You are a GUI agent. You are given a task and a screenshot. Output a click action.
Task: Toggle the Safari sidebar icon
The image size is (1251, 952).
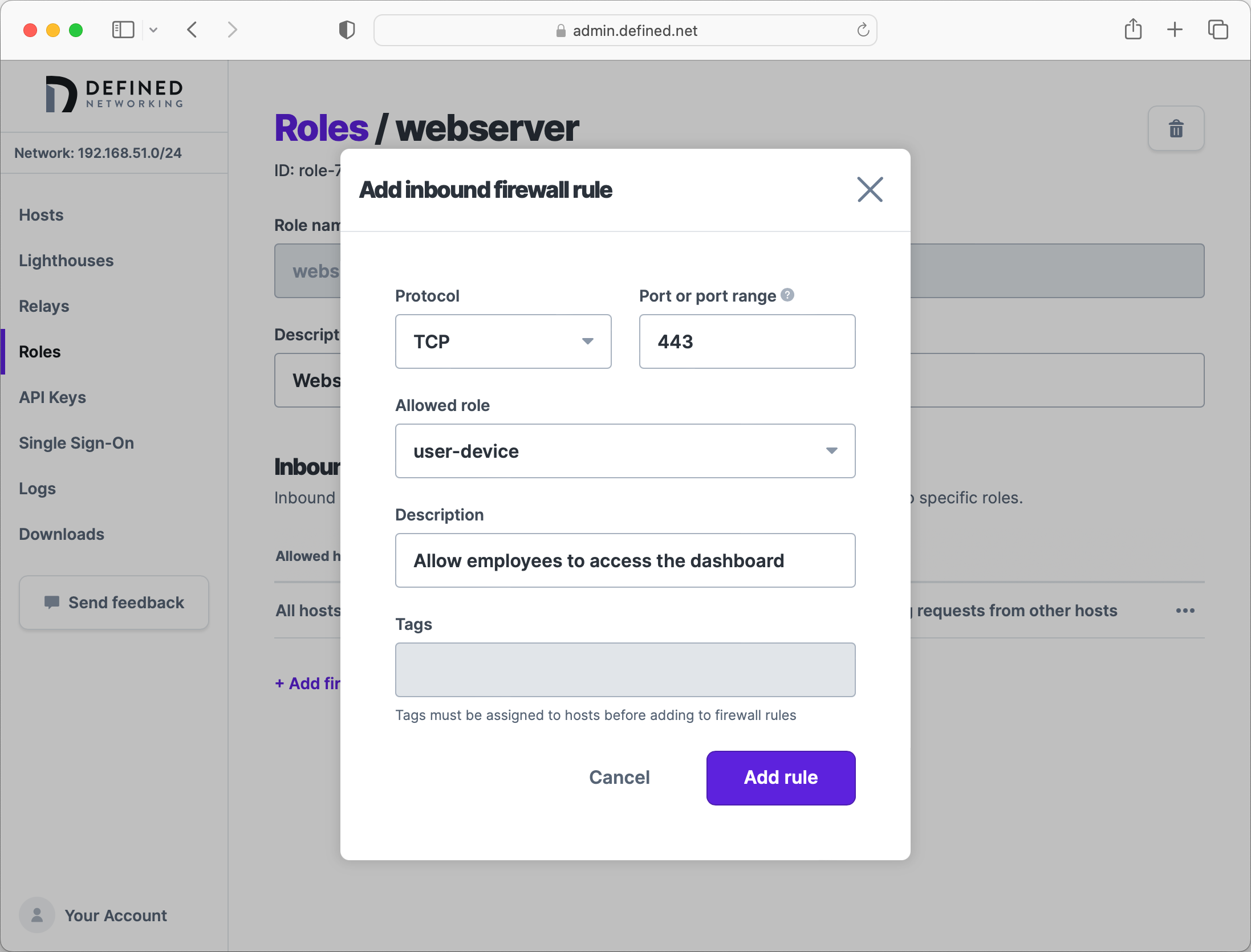[123, 30]
